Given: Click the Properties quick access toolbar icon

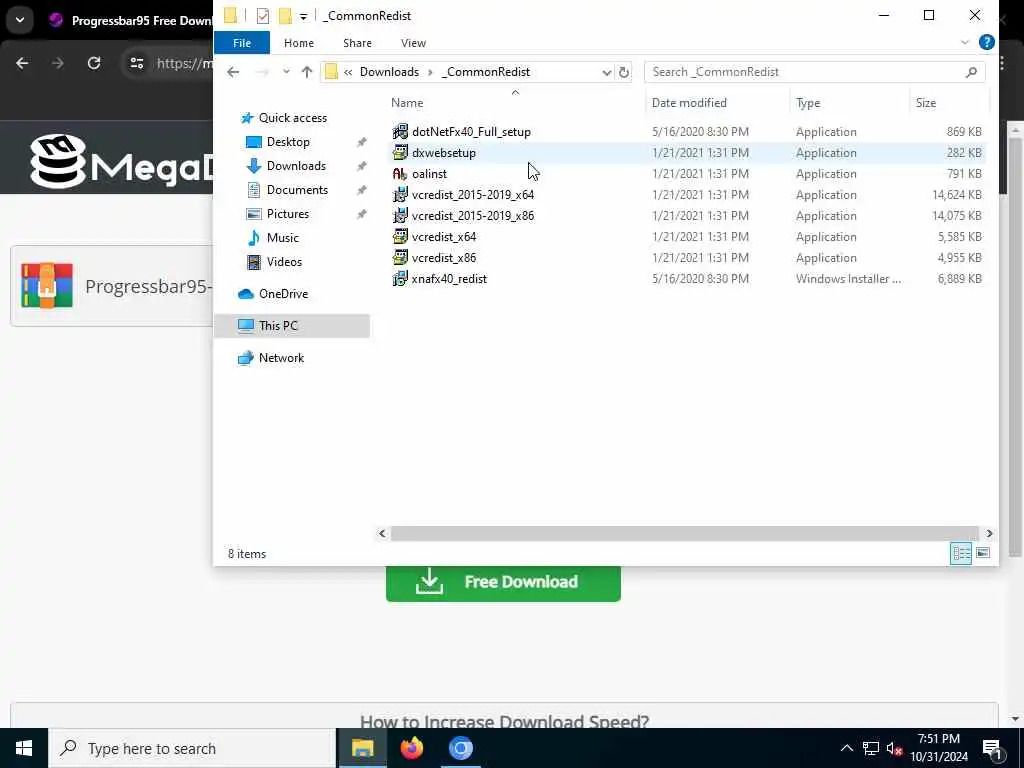Looking at the screenshot, I should pos(263,16).
